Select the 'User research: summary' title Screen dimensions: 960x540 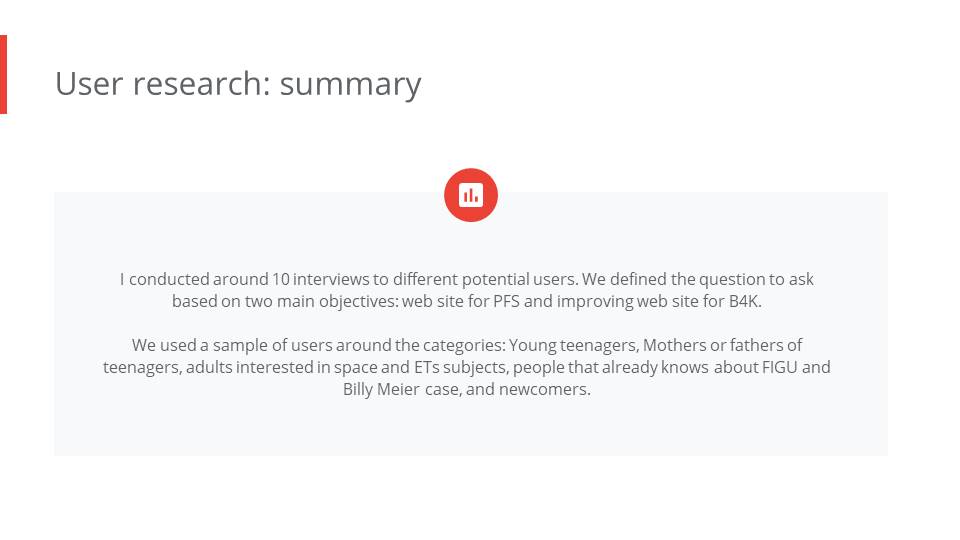238,84
